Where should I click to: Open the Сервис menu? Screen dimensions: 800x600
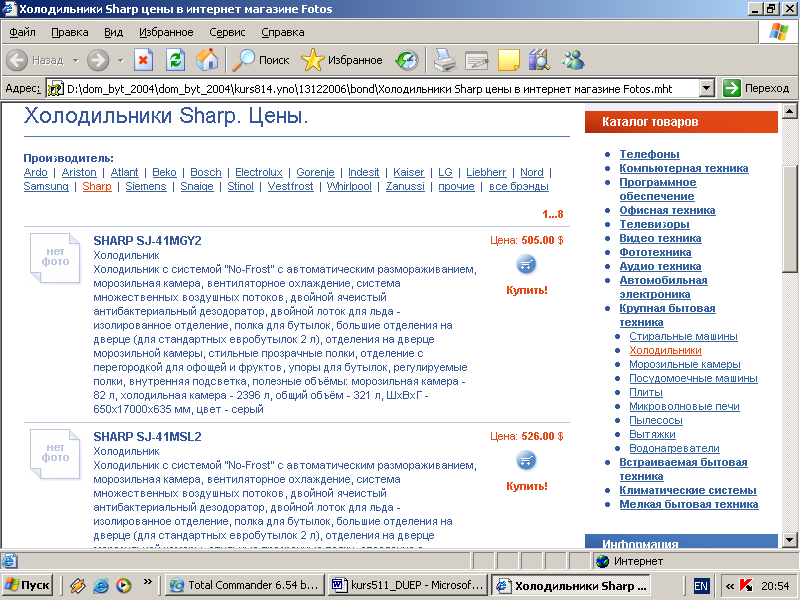click(227, 32)
